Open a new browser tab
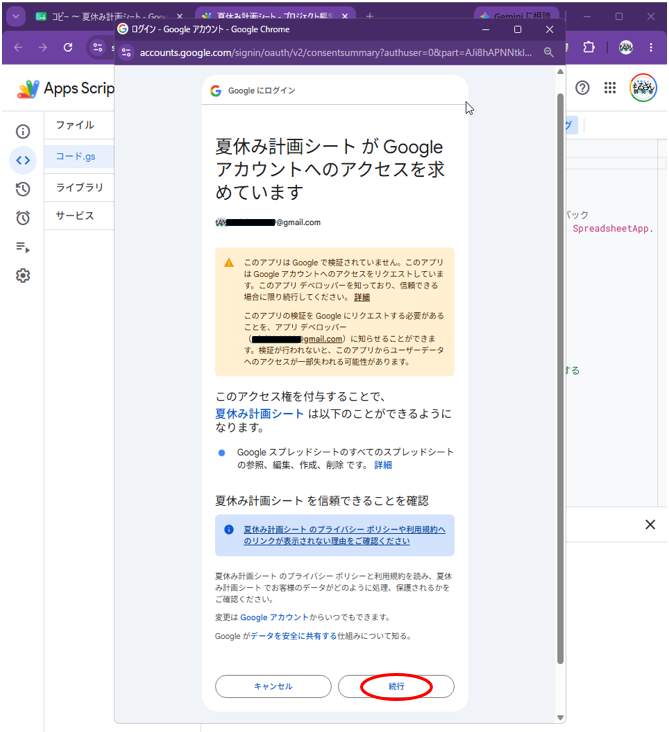This screenshot has width=669, height=732. point(370,16)
